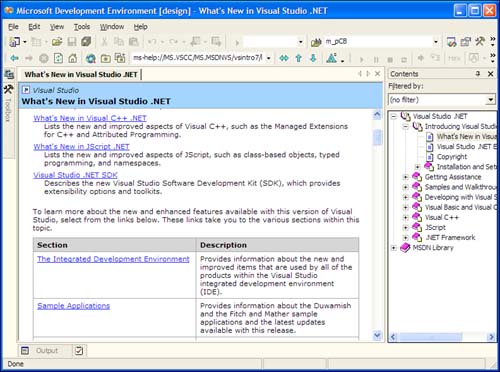Expand the MSDN Library node
Screen dimensions: 500x372
coord(394,248)
